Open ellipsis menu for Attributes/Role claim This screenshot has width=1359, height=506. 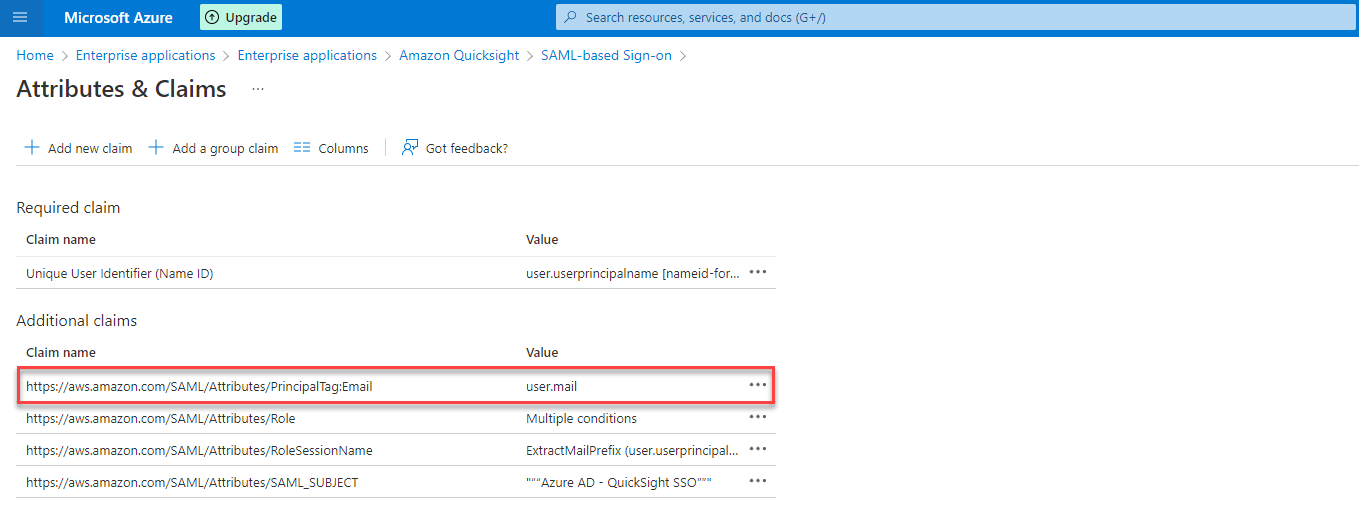coord(758,417)
